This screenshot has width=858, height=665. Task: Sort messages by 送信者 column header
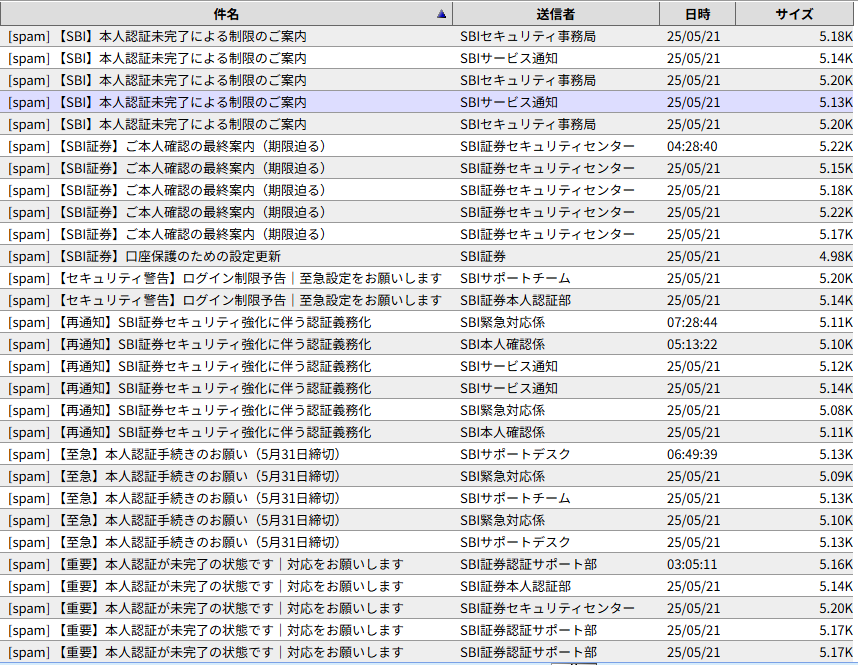(555, 14)
